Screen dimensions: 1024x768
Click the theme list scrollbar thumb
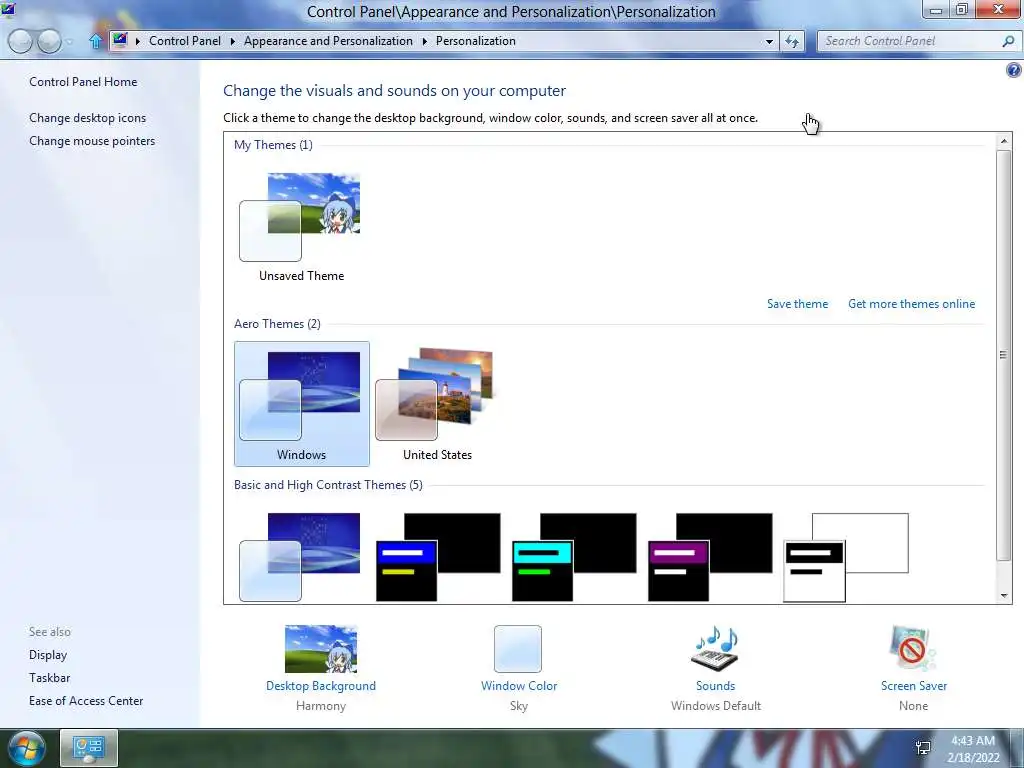coord(1004,355)
